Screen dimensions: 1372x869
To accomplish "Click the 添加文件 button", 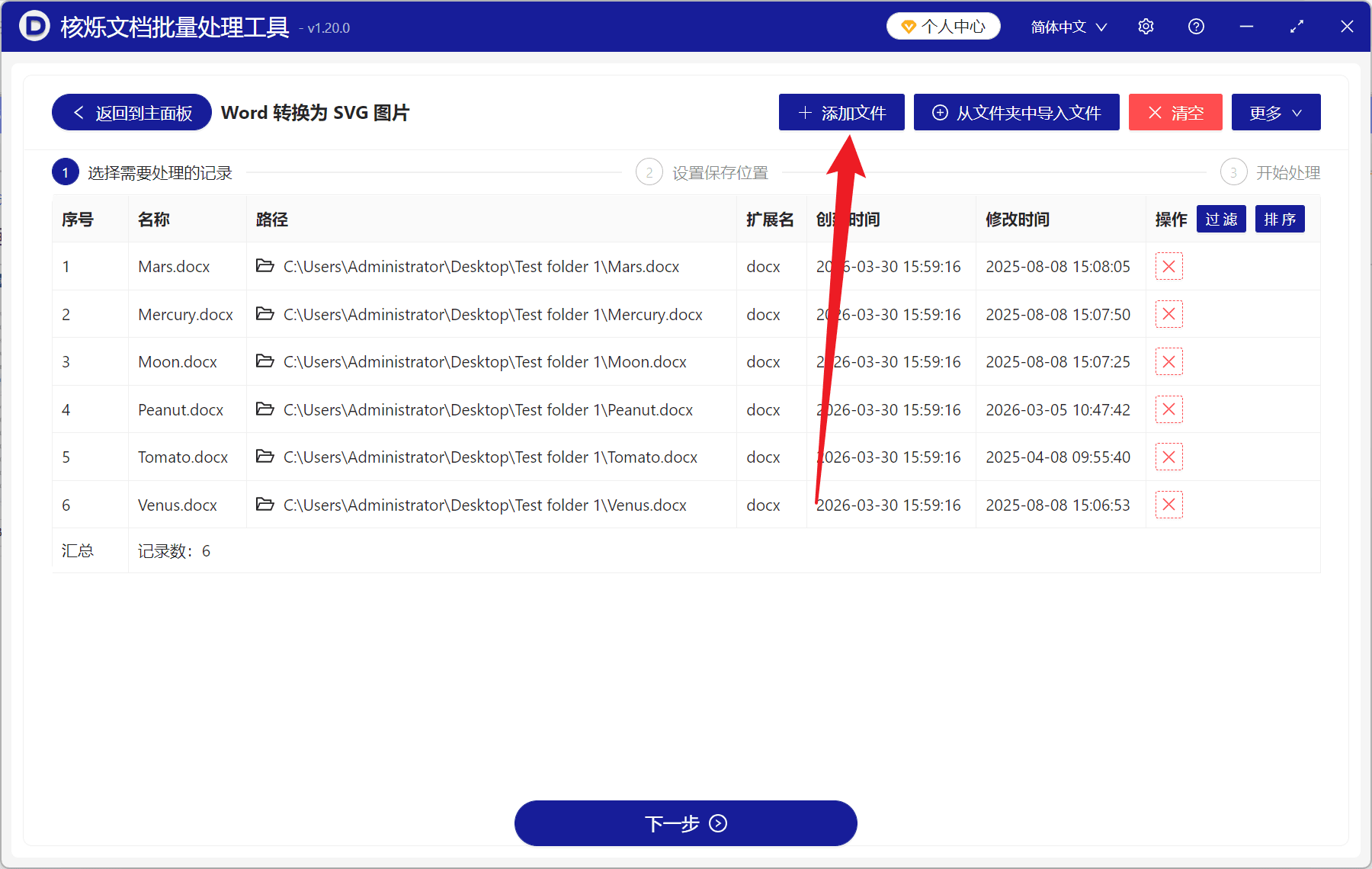I will pyautogui.click(x=841, y=112).
